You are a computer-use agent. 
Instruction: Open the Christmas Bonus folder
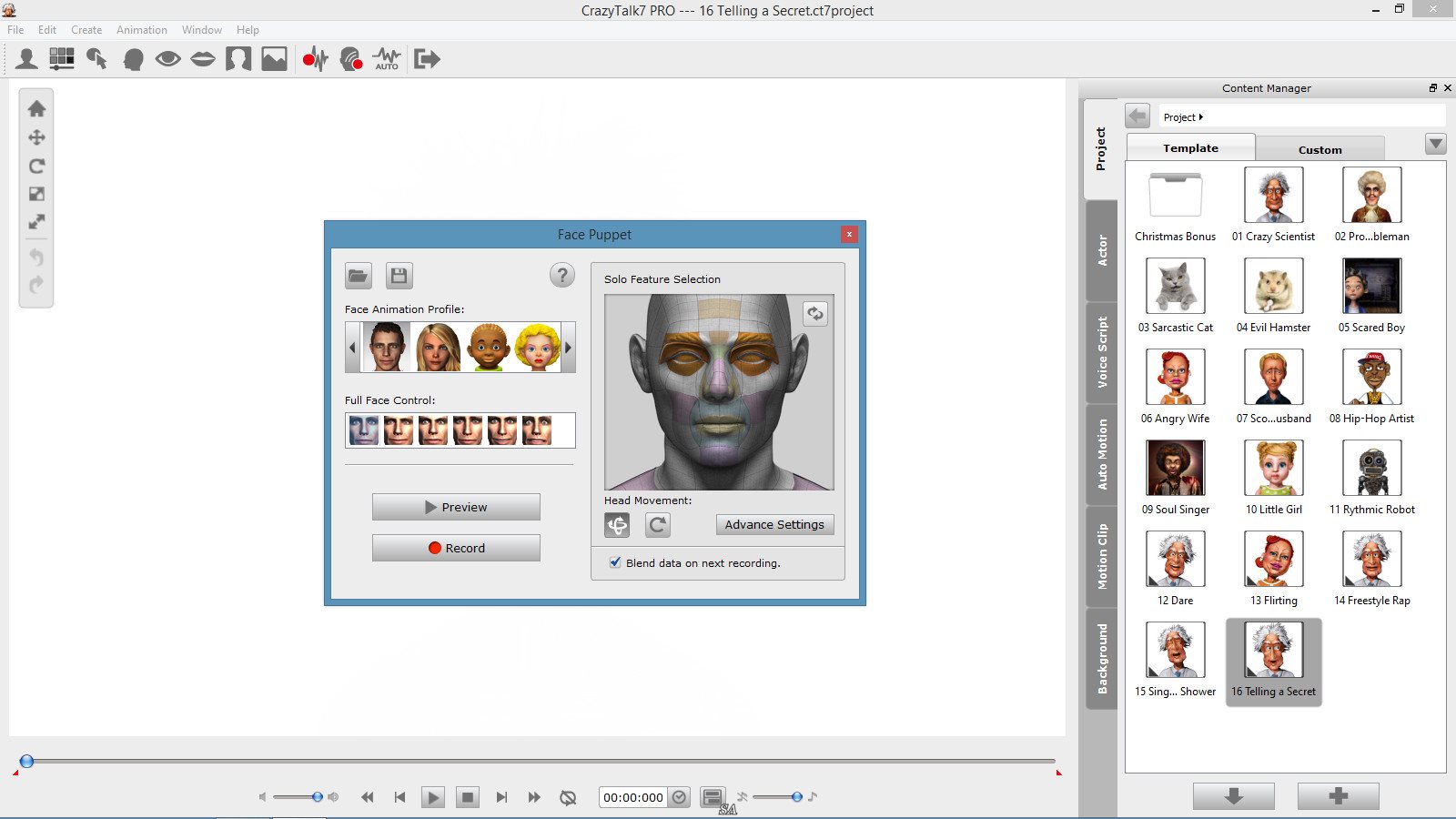(x=1176, y=205)
